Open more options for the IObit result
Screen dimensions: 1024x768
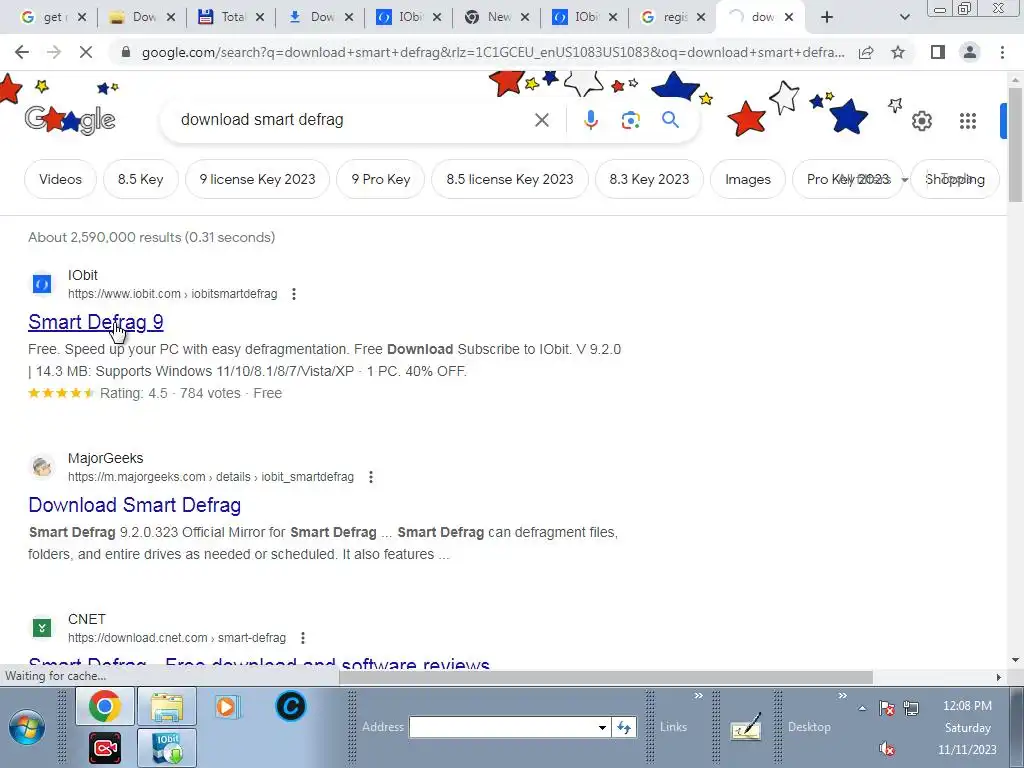click(x=294, y=294)
